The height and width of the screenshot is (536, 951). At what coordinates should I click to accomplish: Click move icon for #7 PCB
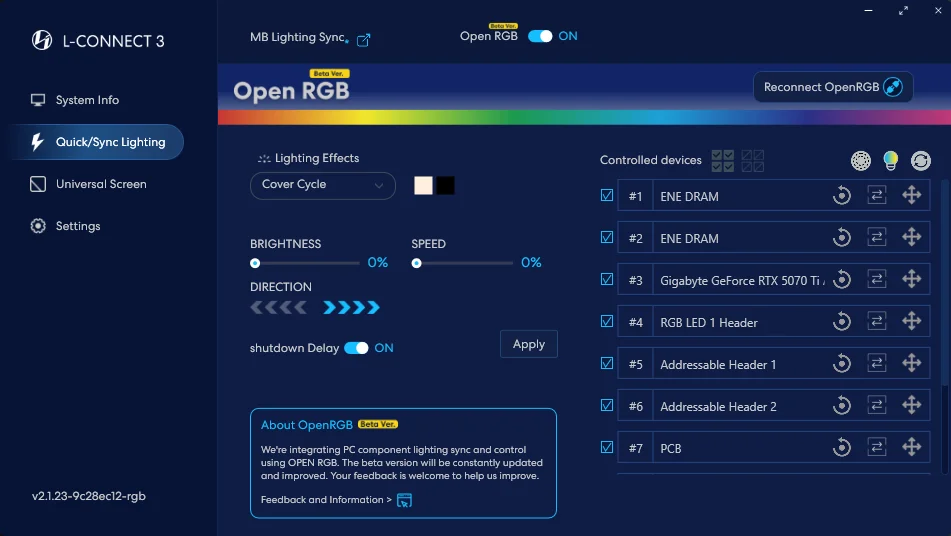pos(912,447)
